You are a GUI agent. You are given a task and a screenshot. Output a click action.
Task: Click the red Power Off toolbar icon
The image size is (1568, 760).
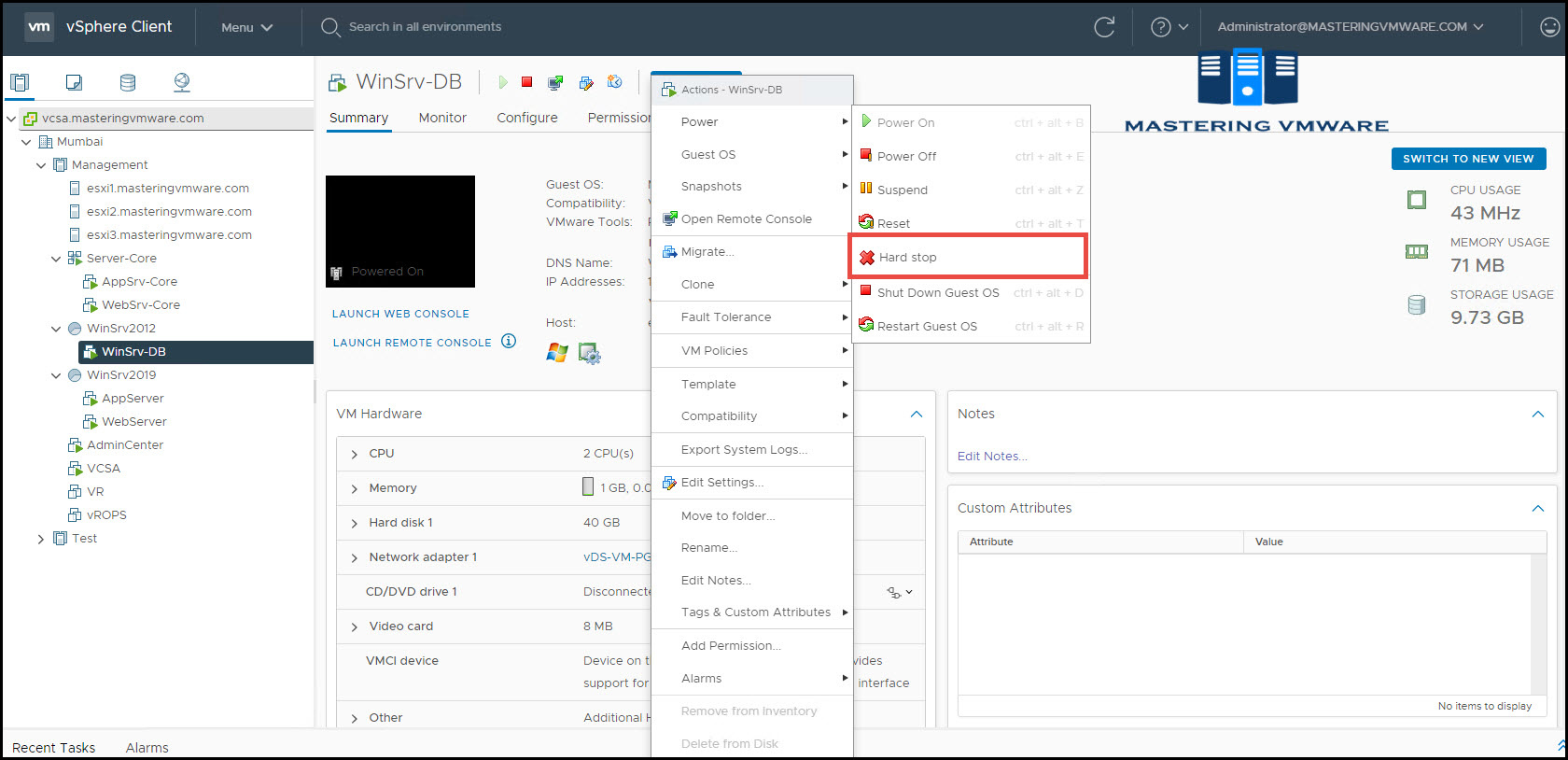coord(527,82)
